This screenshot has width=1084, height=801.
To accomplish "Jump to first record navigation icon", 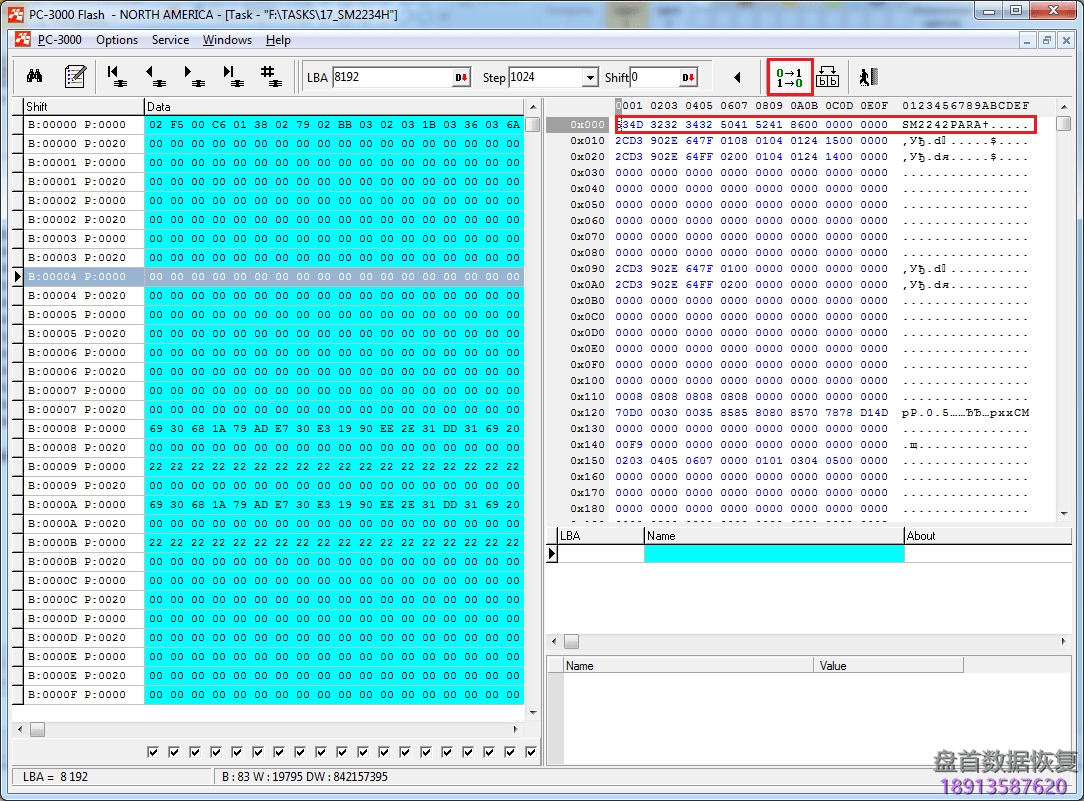I will tap(116, 77).
